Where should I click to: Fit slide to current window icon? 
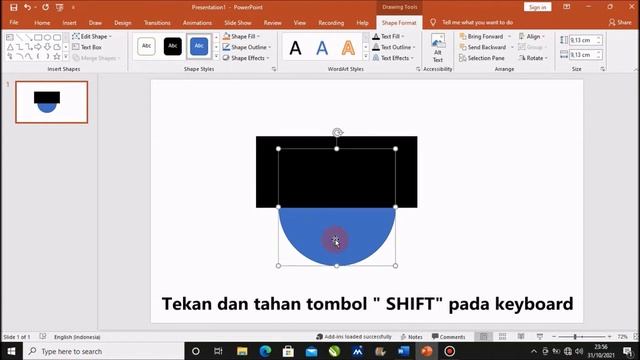pyautogui.click(x=636, y=337)
